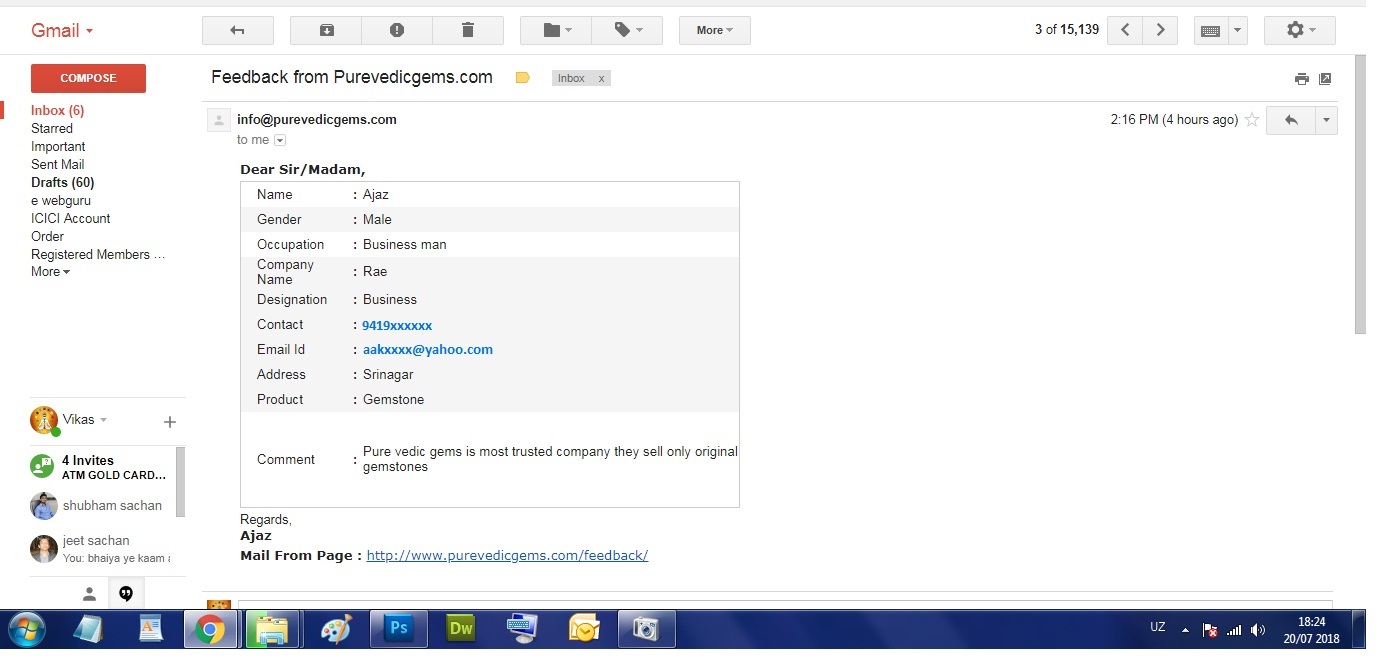This screenshot has width=1378, height=657.
Task: Open the Inbox (6) folder
Action: pos(57,111)
